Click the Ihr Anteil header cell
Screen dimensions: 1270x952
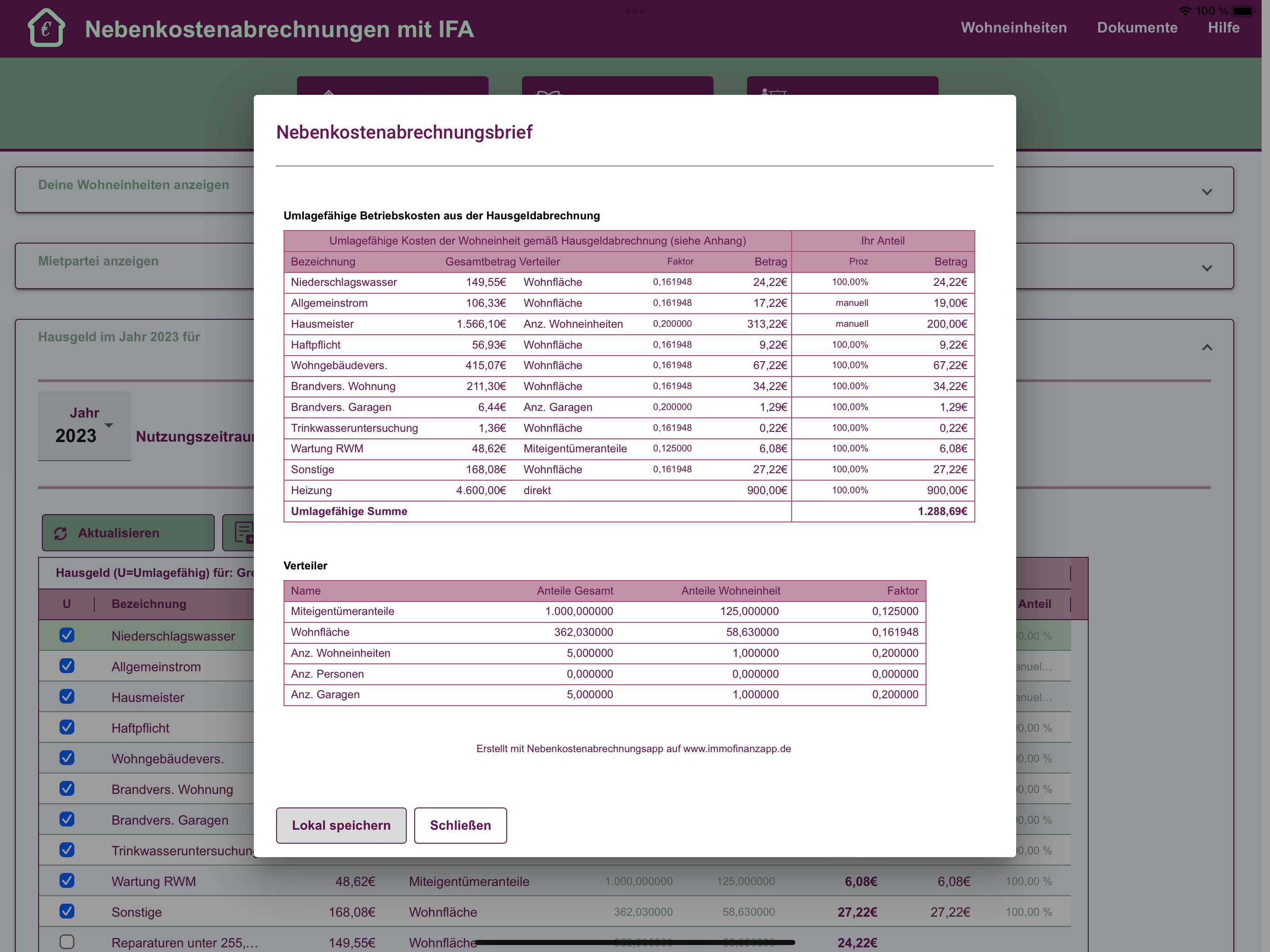(882, 241)
